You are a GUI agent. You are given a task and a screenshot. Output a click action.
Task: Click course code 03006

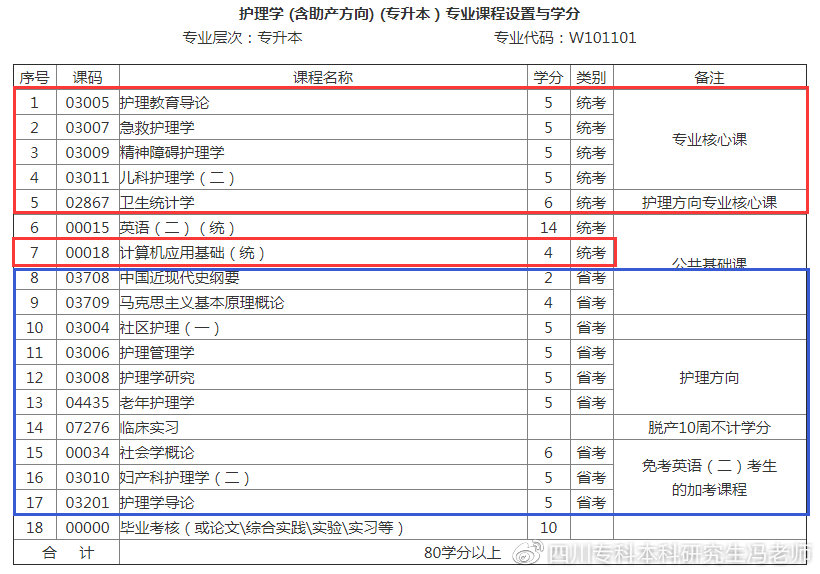coord(87,353)
